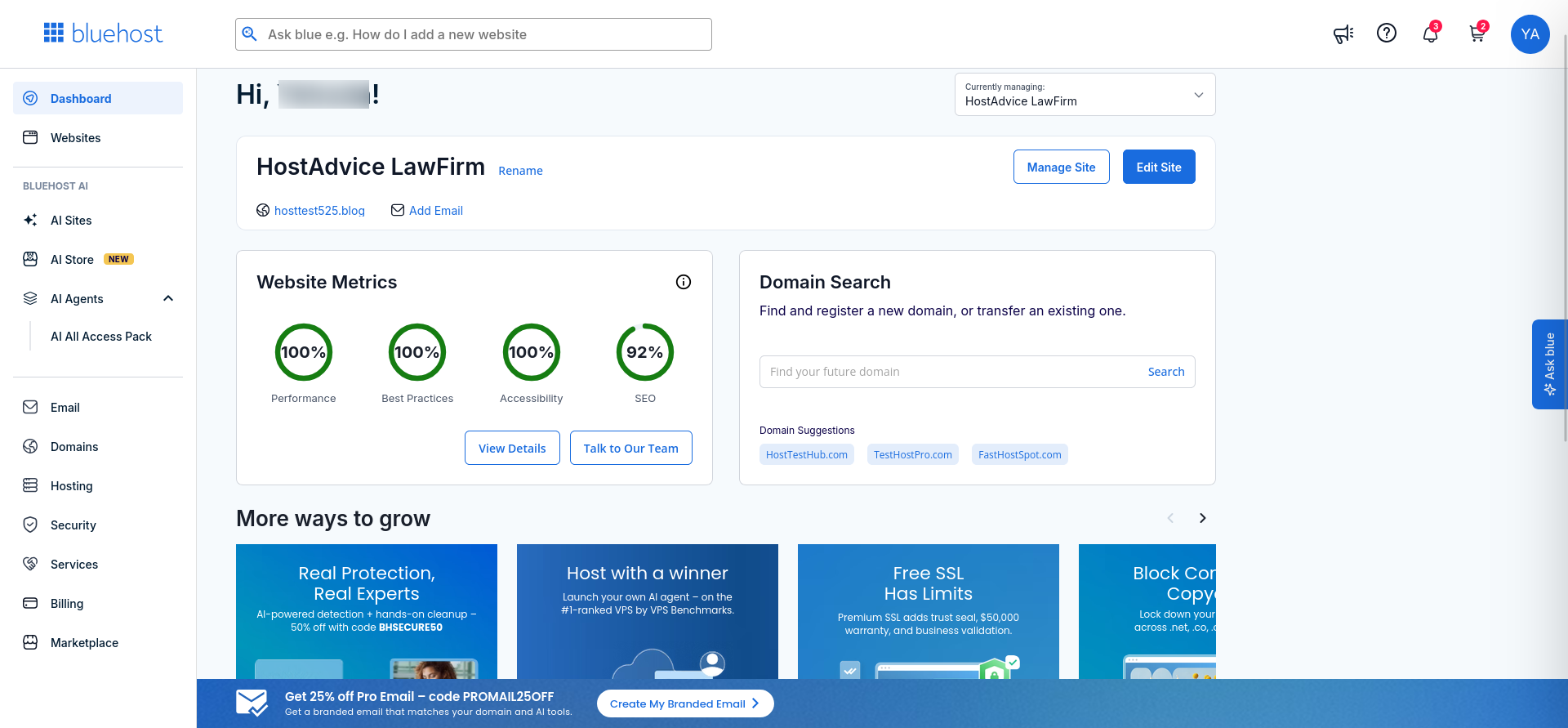This screenshot has width=1568, height=728.
Task: Select the TestHostPro.com suggestion
Action: pos(912,454)
